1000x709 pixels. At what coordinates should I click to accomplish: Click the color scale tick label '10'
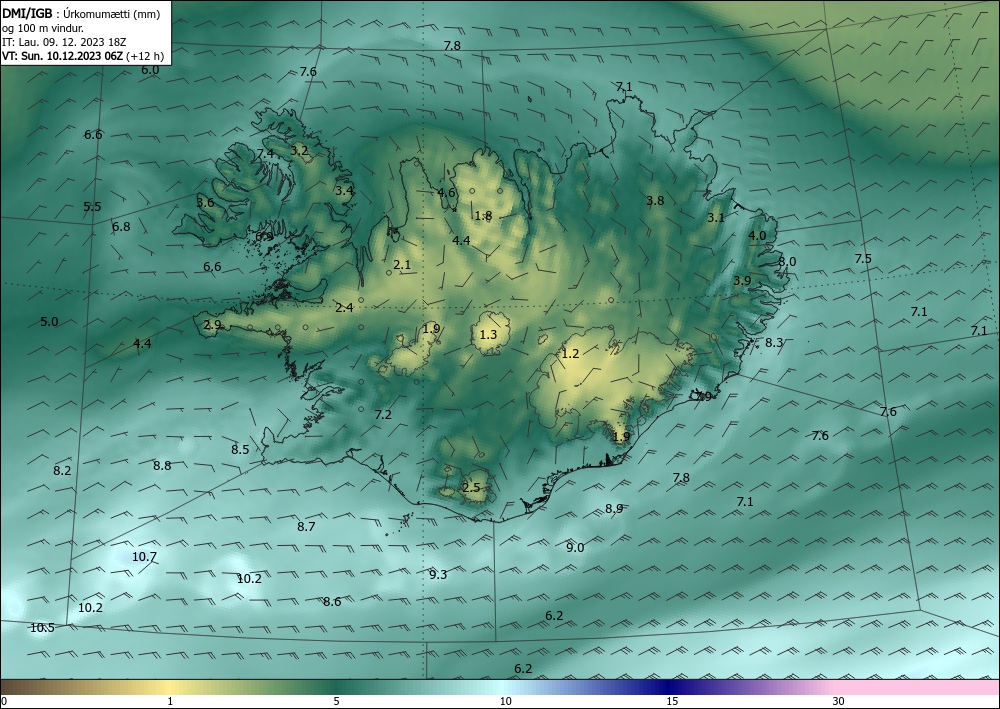click(505, 701)
